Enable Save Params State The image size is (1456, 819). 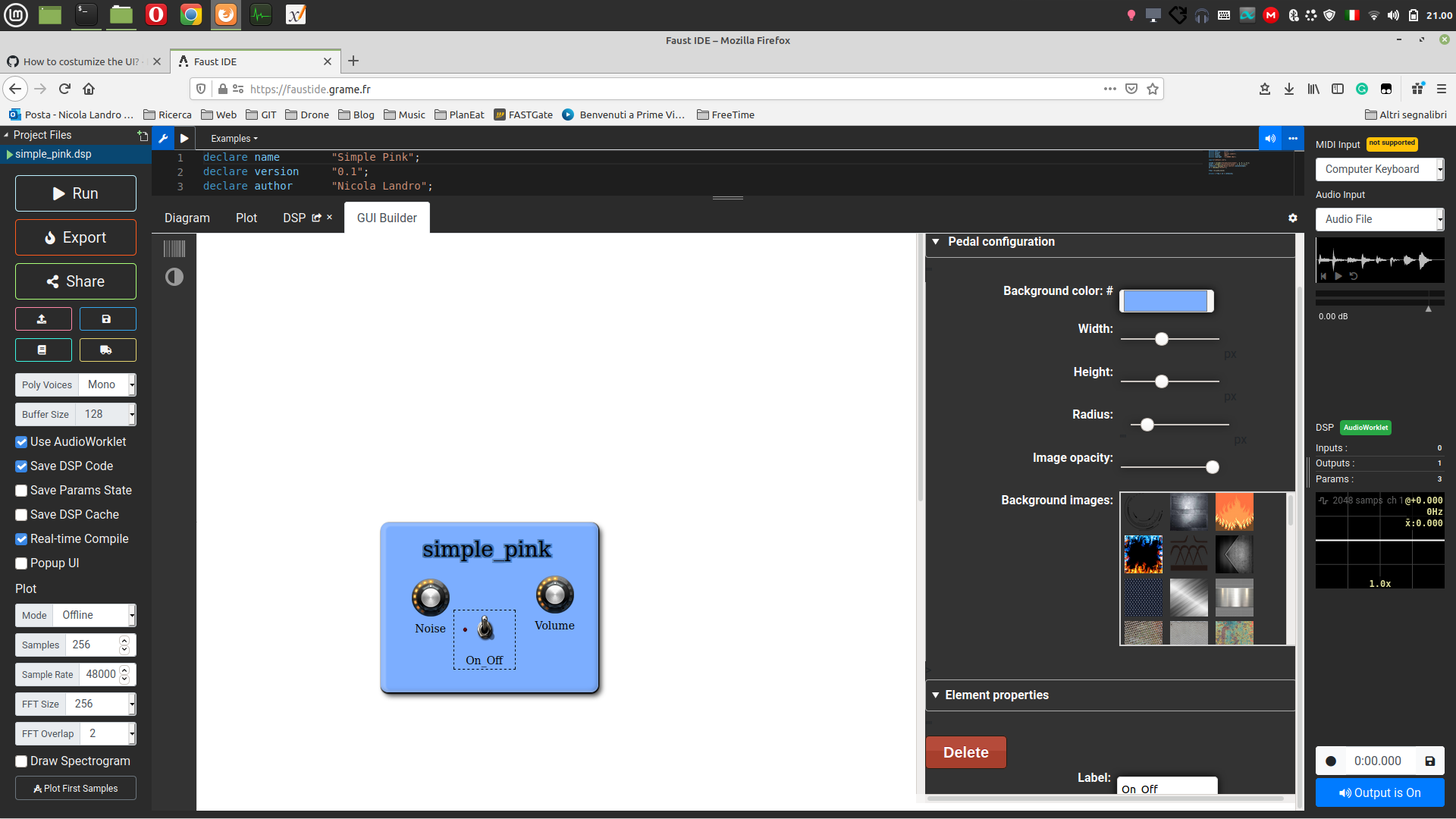(x=21, y=491)
